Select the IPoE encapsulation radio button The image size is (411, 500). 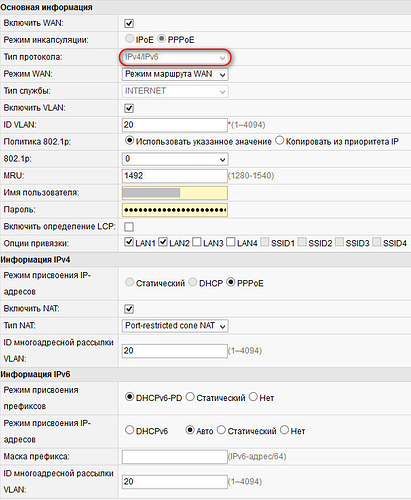(129, 39)
